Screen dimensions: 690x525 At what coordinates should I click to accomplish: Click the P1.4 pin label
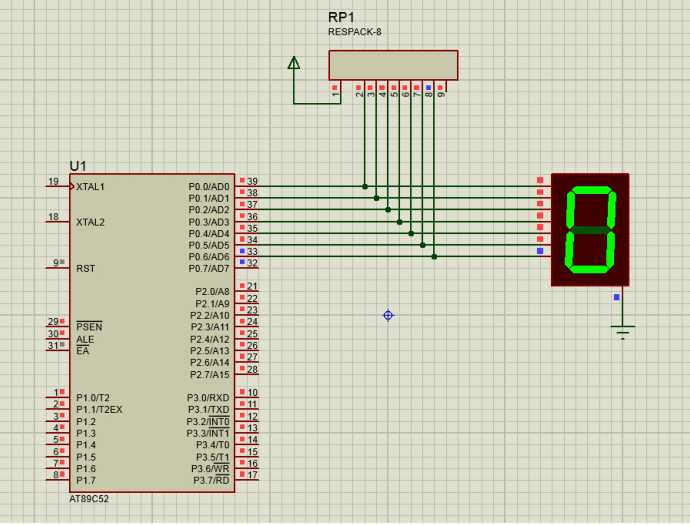[86, 445]
